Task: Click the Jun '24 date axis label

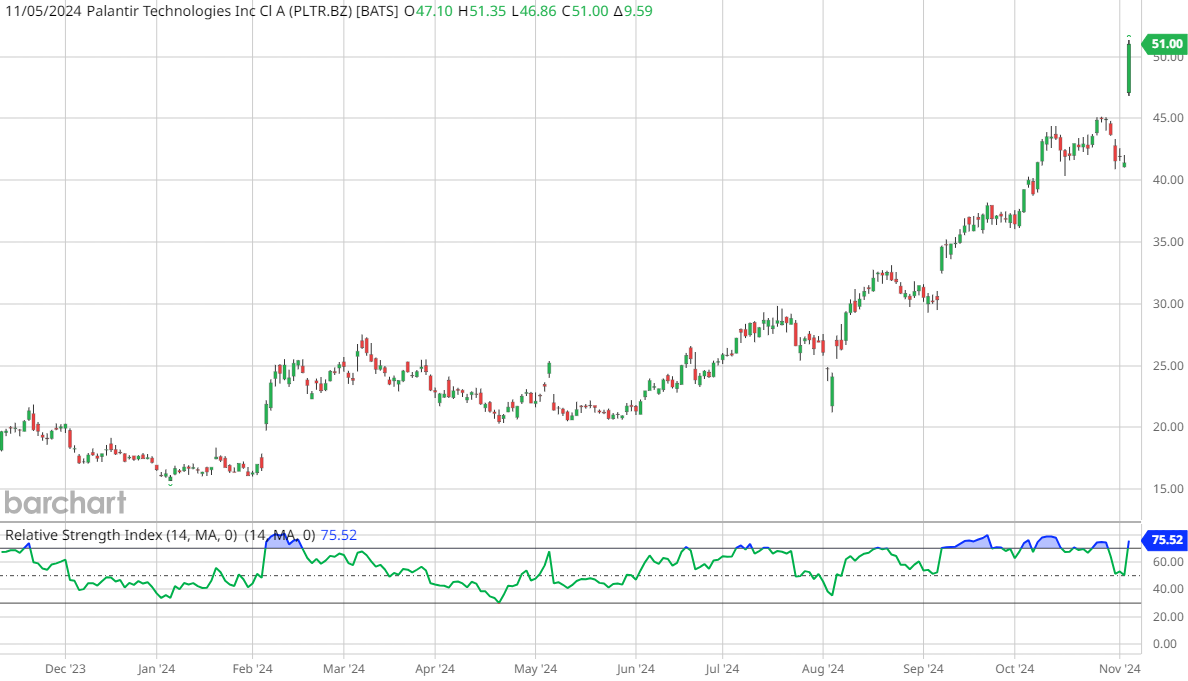Action: click(x=636, y=669)
